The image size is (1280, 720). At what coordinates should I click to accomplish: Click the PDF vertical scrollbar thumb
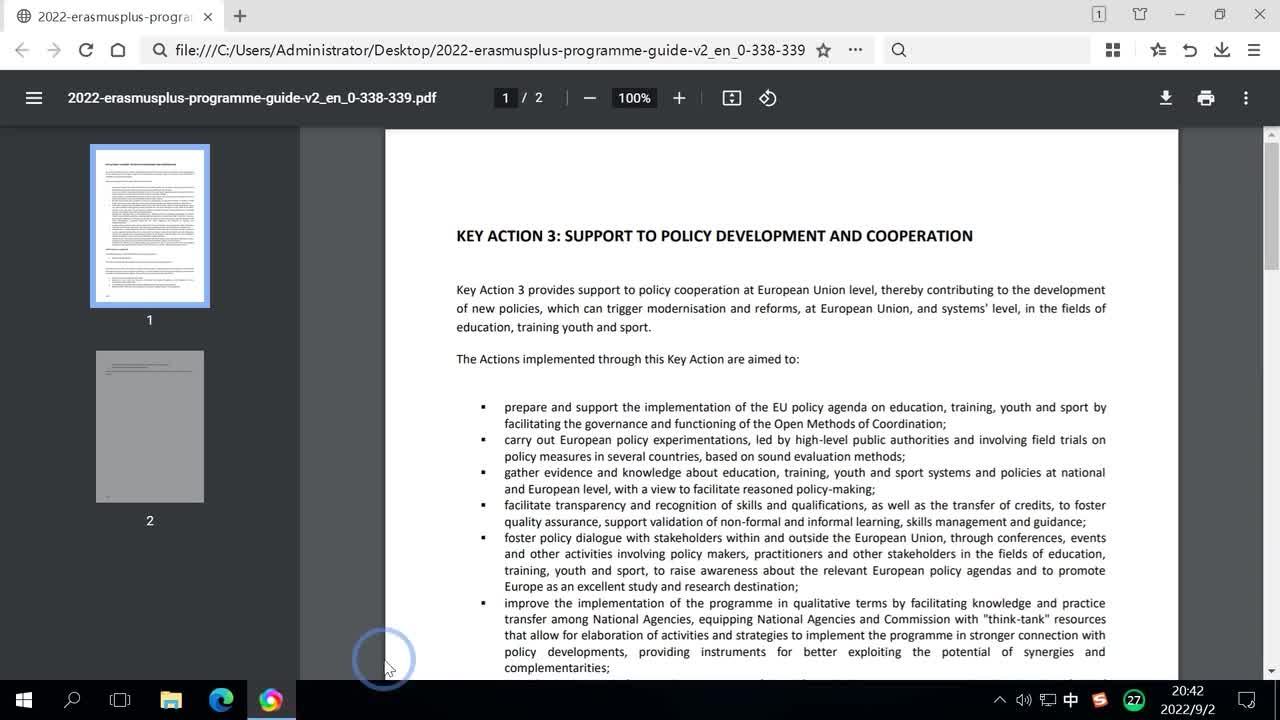click(x=1272, y=205)
